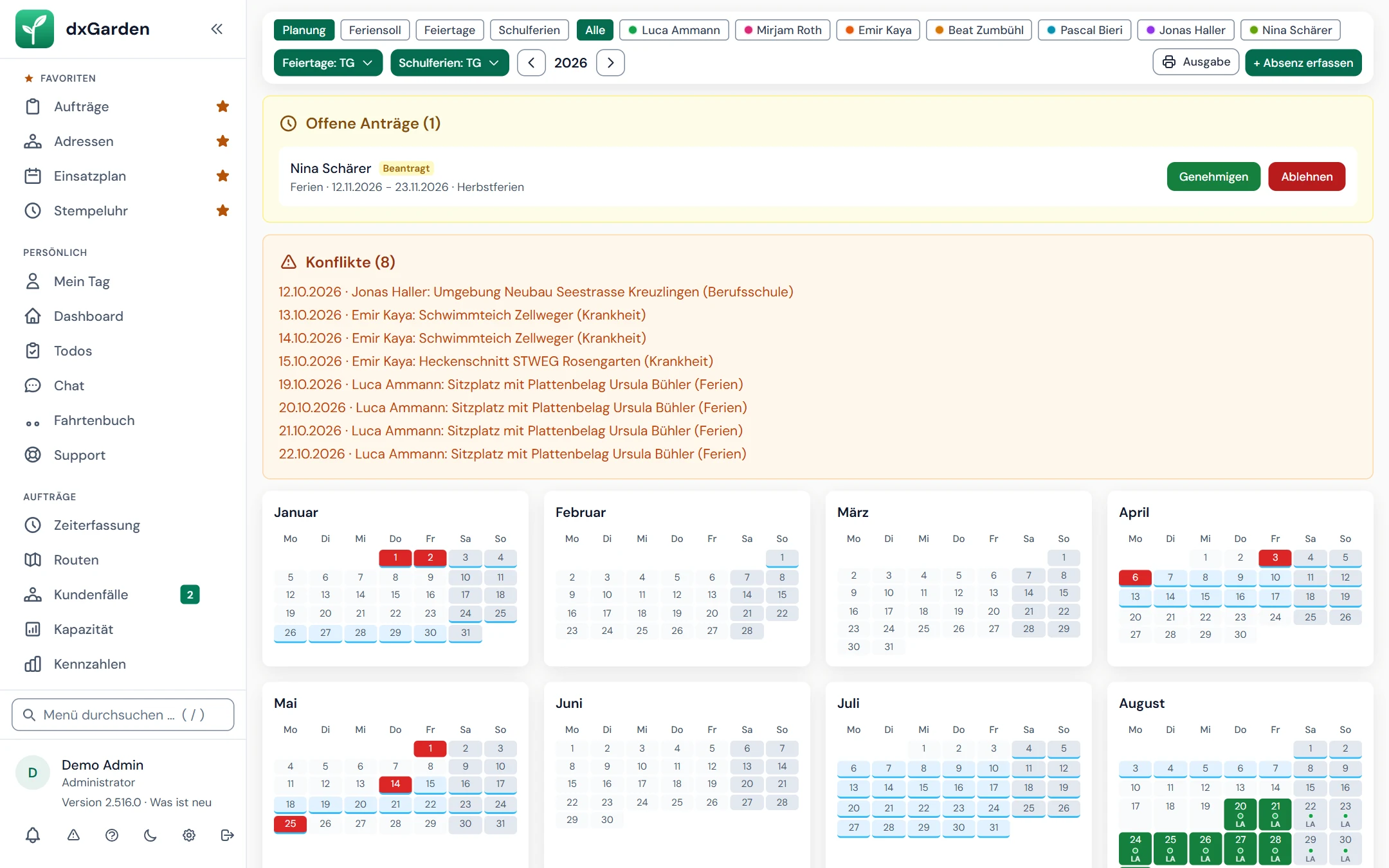Go to next year arrow
Image resolution: width=1389 pixels, height=868 pixels.
pyautogui.click(x=610, y=63)
